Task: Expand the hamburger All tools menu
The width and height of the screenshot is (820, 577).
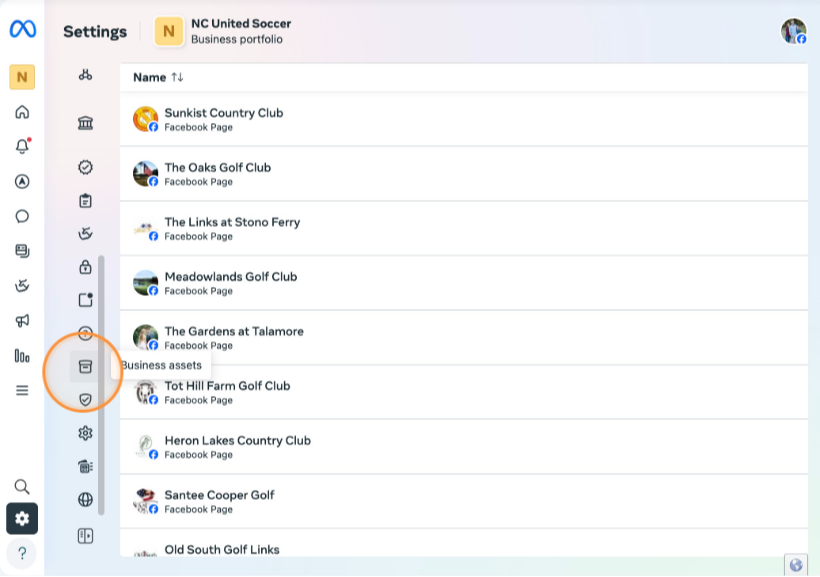Action: 22,390
